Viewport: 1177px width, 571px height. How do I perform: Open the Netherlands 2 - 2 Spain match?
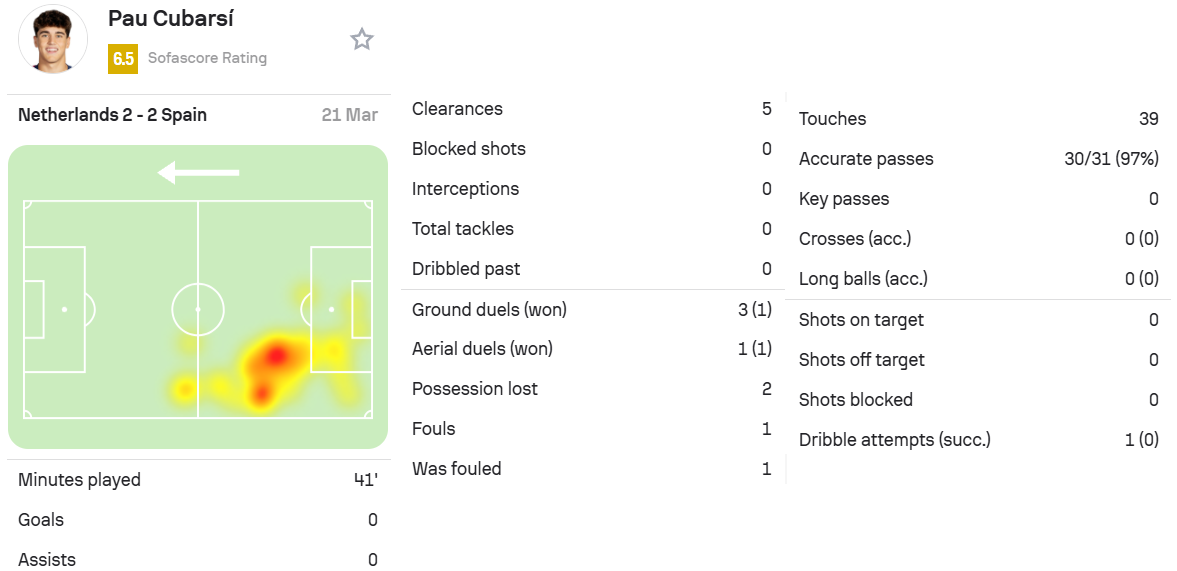click(113, 115)
